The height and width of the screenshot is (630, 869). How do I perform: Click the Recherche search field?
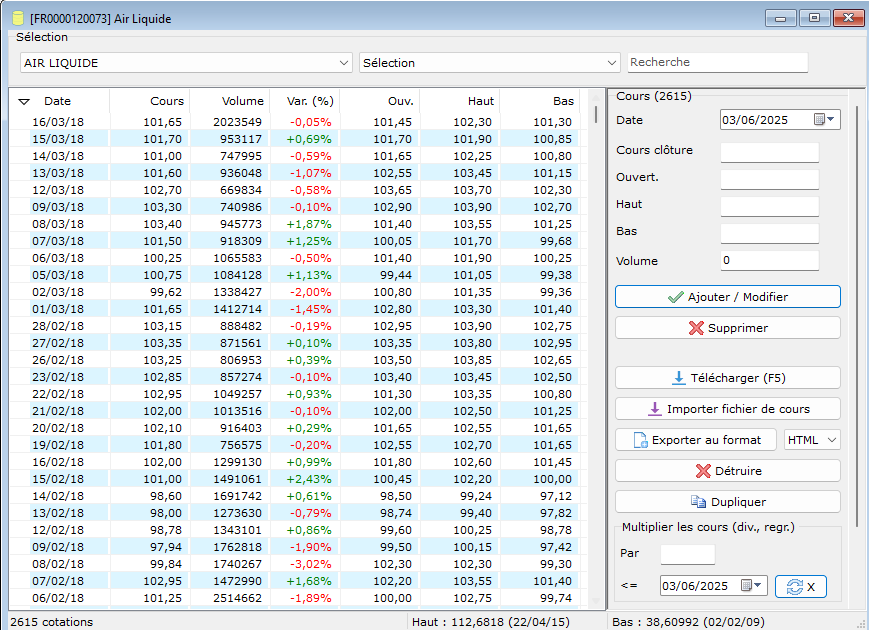tap(718, 62)
